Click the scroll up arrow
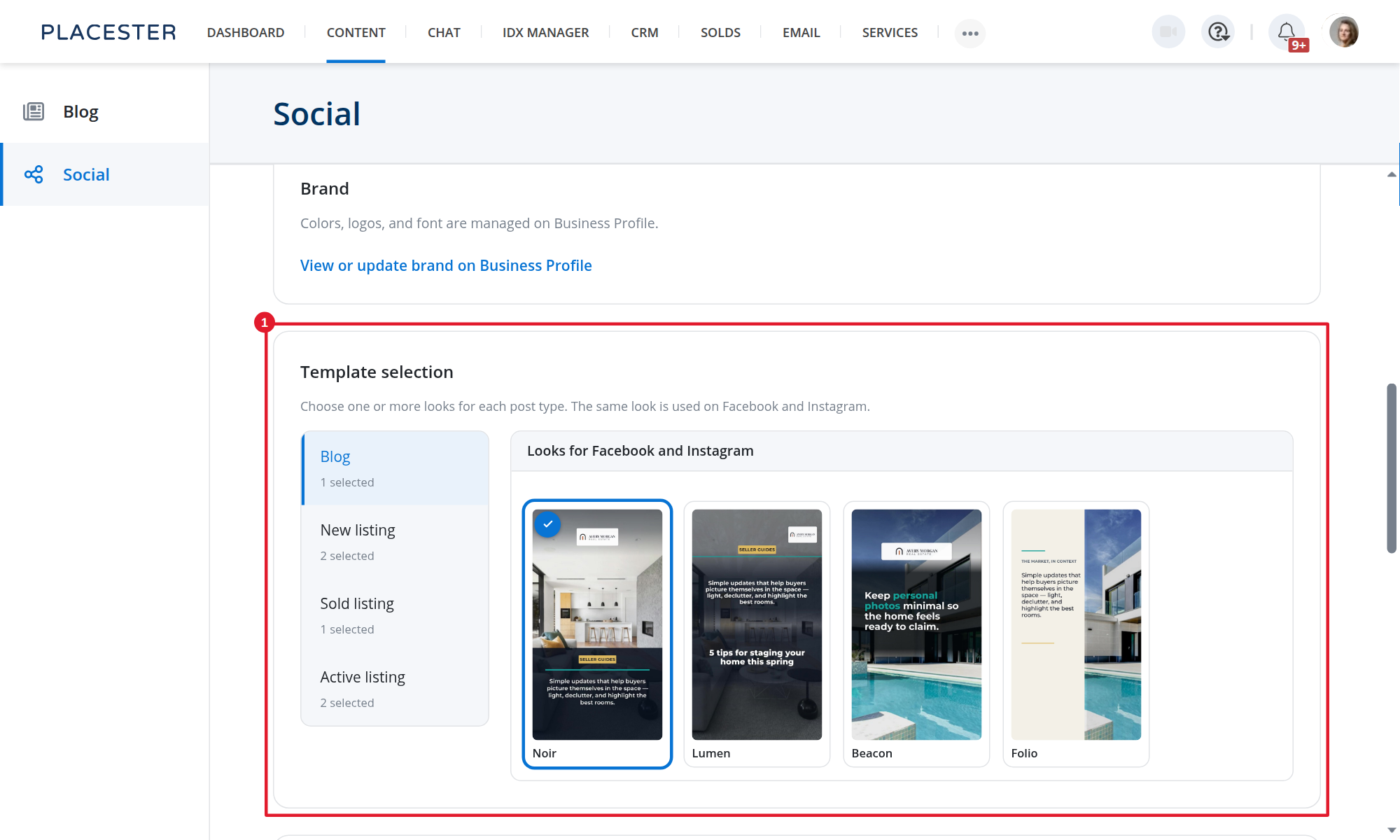 point(1392,174)
